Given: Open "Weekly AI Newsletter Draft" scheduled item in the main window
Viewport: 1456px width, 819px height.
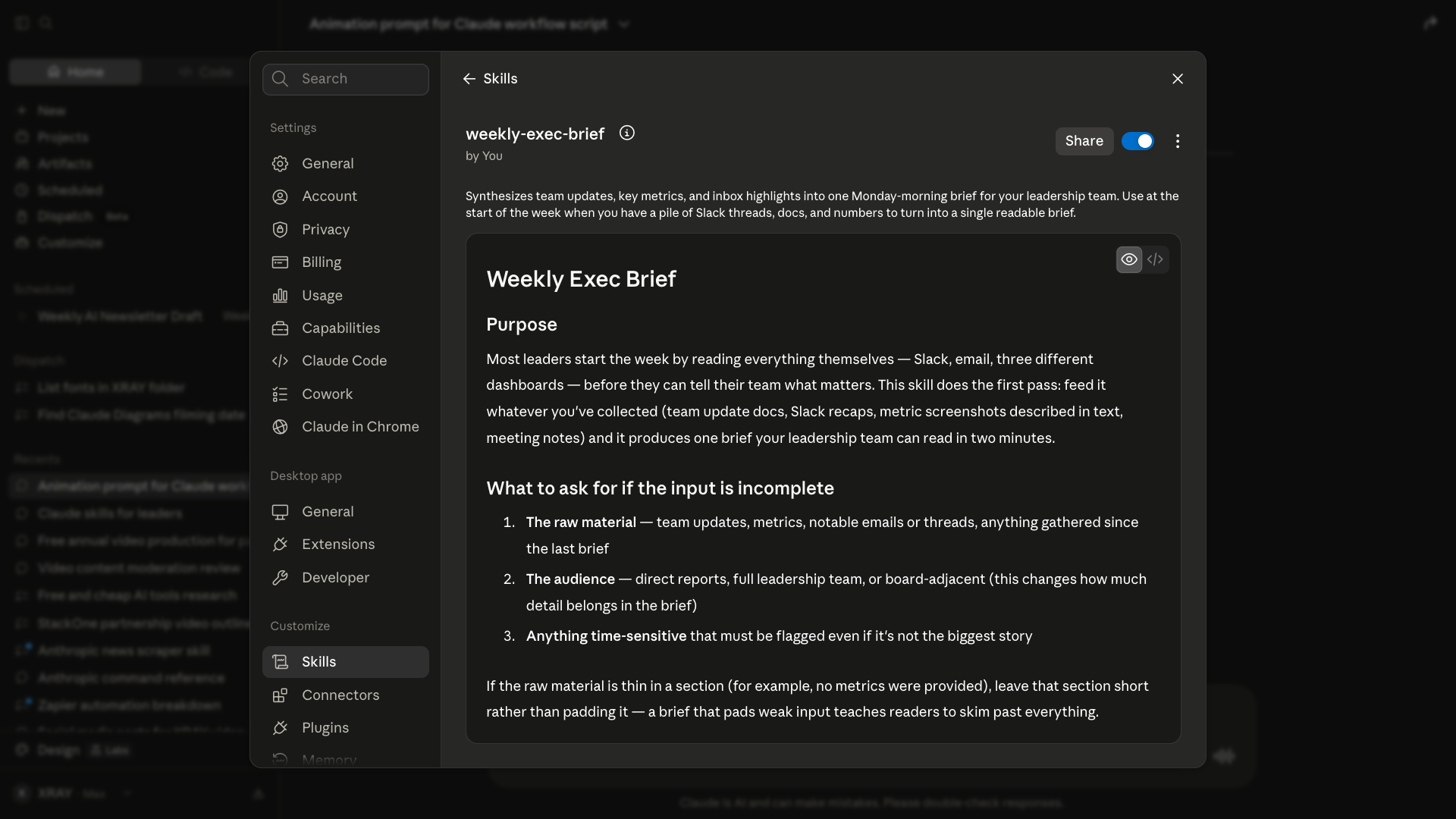Looking at the screenshot, I should (x=120, y=316).
